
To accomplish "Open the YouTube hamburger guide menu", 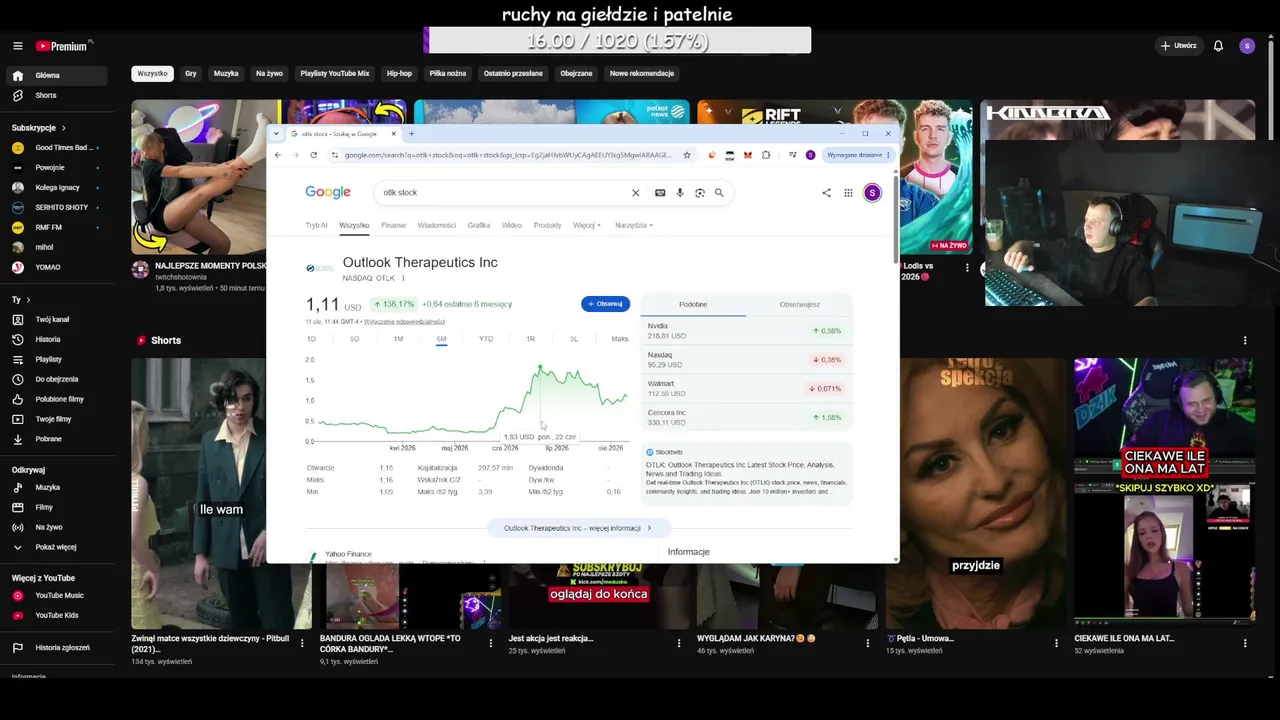I will pyautogui.click(x=17, y=46).
